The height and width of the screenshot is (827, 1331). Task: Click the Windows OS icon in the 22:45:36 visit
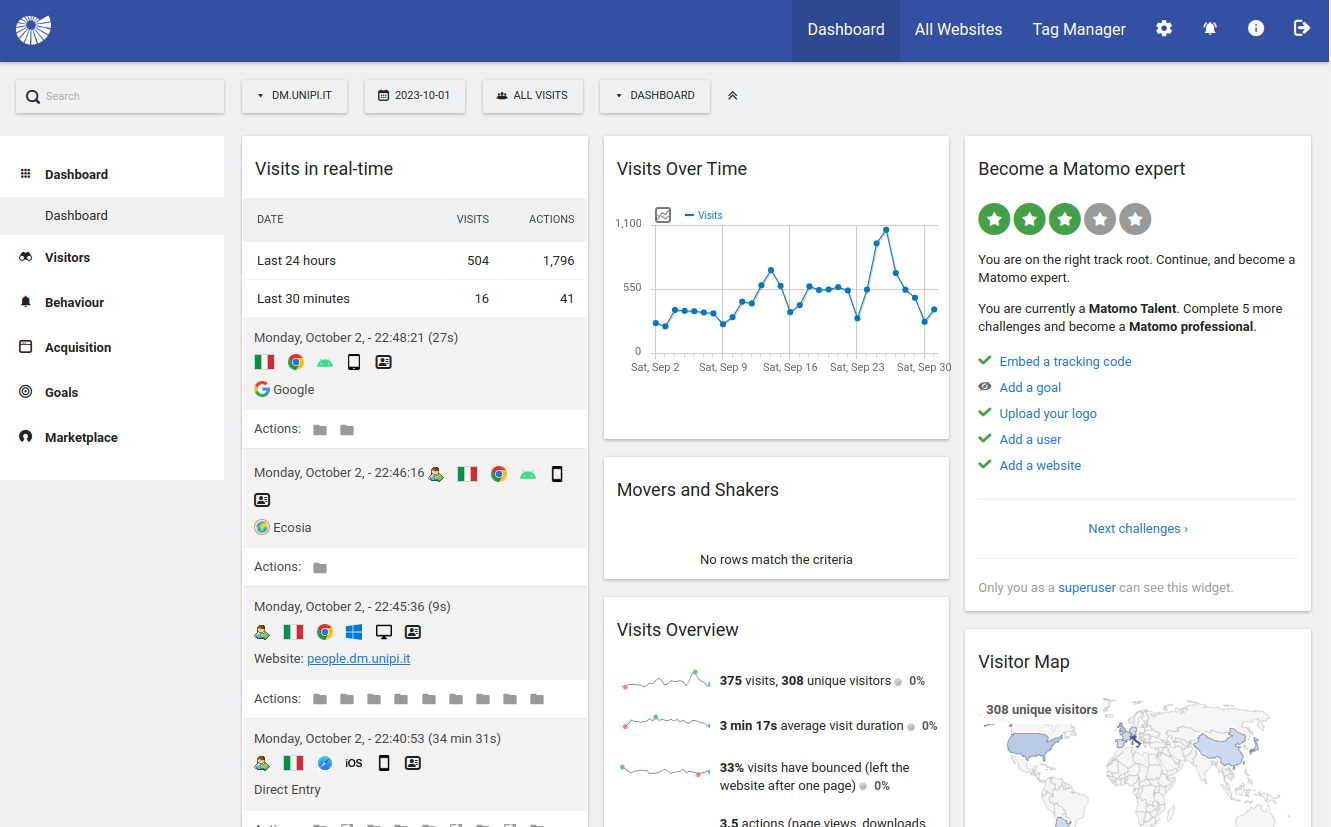coord(354,632)
